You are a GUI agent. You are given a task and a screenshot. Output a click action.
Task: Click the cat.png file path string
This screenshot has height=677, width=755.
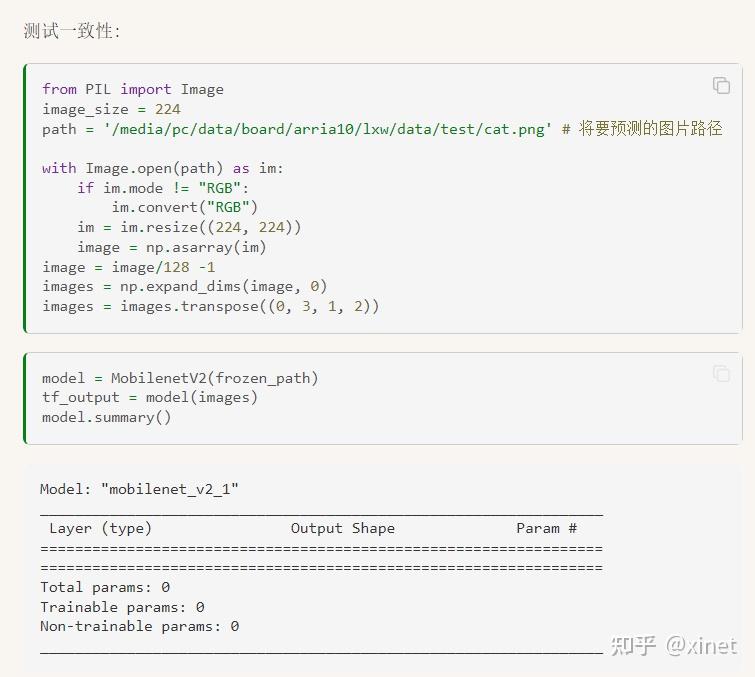pos(327,129)
